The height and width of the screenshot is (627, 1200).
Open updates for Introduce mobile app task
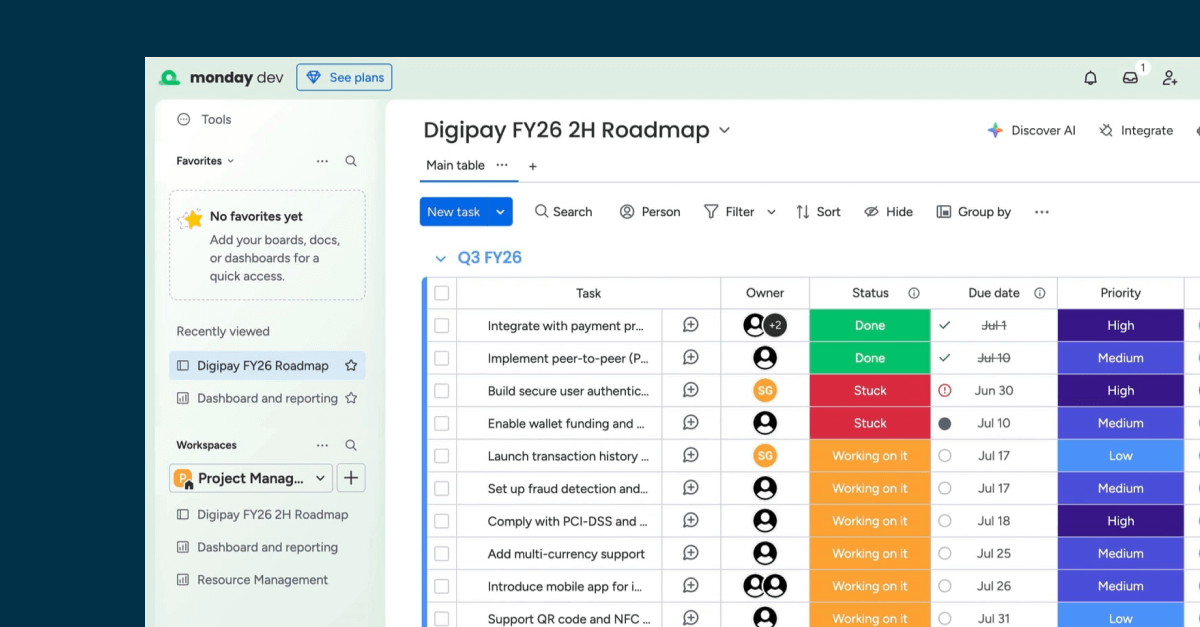coord(690,585)
